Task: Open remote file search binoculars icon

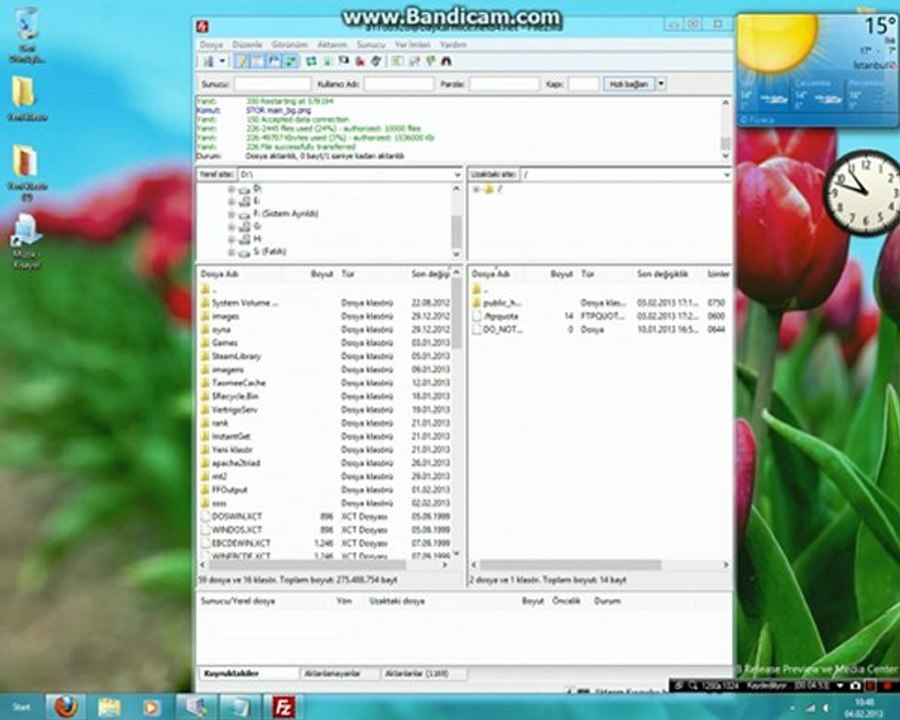Action: (446, 61)
